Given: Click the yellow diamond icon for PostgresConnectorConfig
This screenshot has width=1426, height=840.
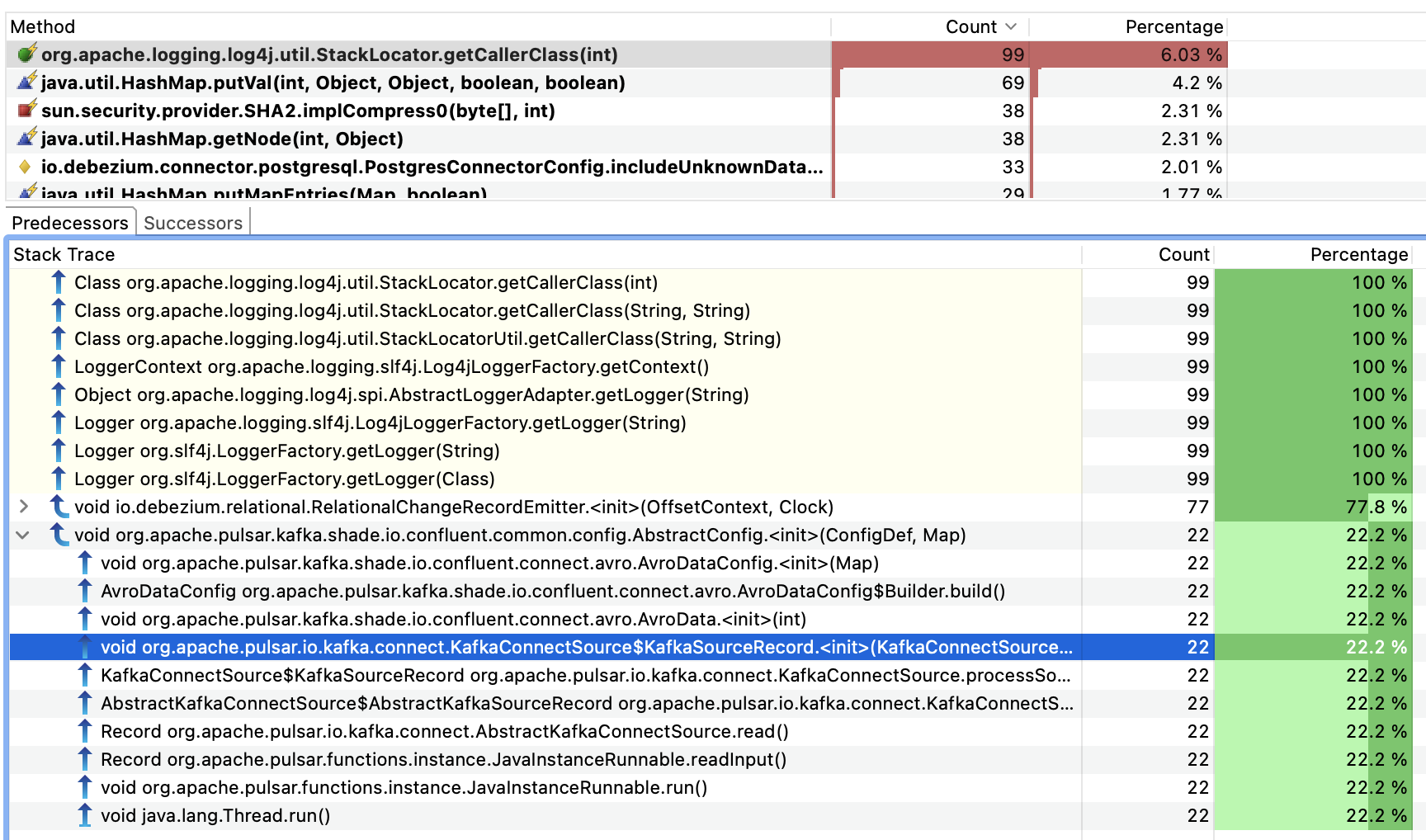Looking at the screenshot, I should pos(25,167).
